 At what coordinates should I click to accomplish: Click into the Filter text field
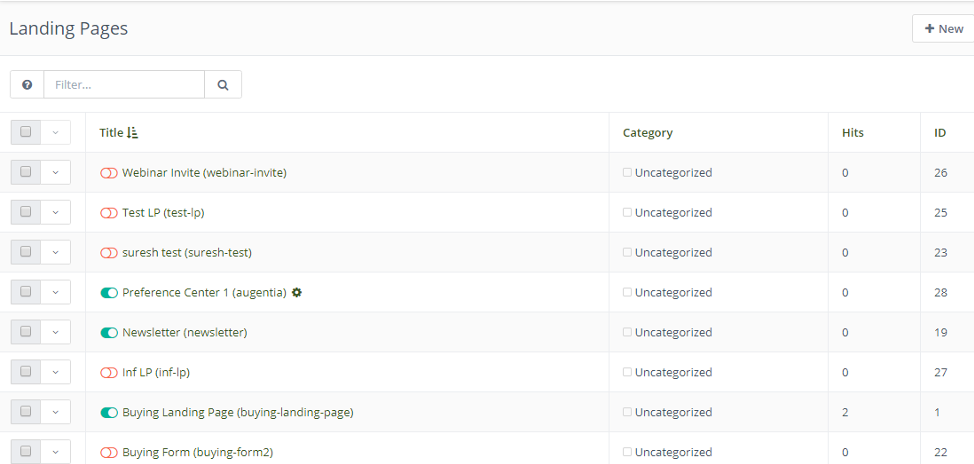[124, 85]
